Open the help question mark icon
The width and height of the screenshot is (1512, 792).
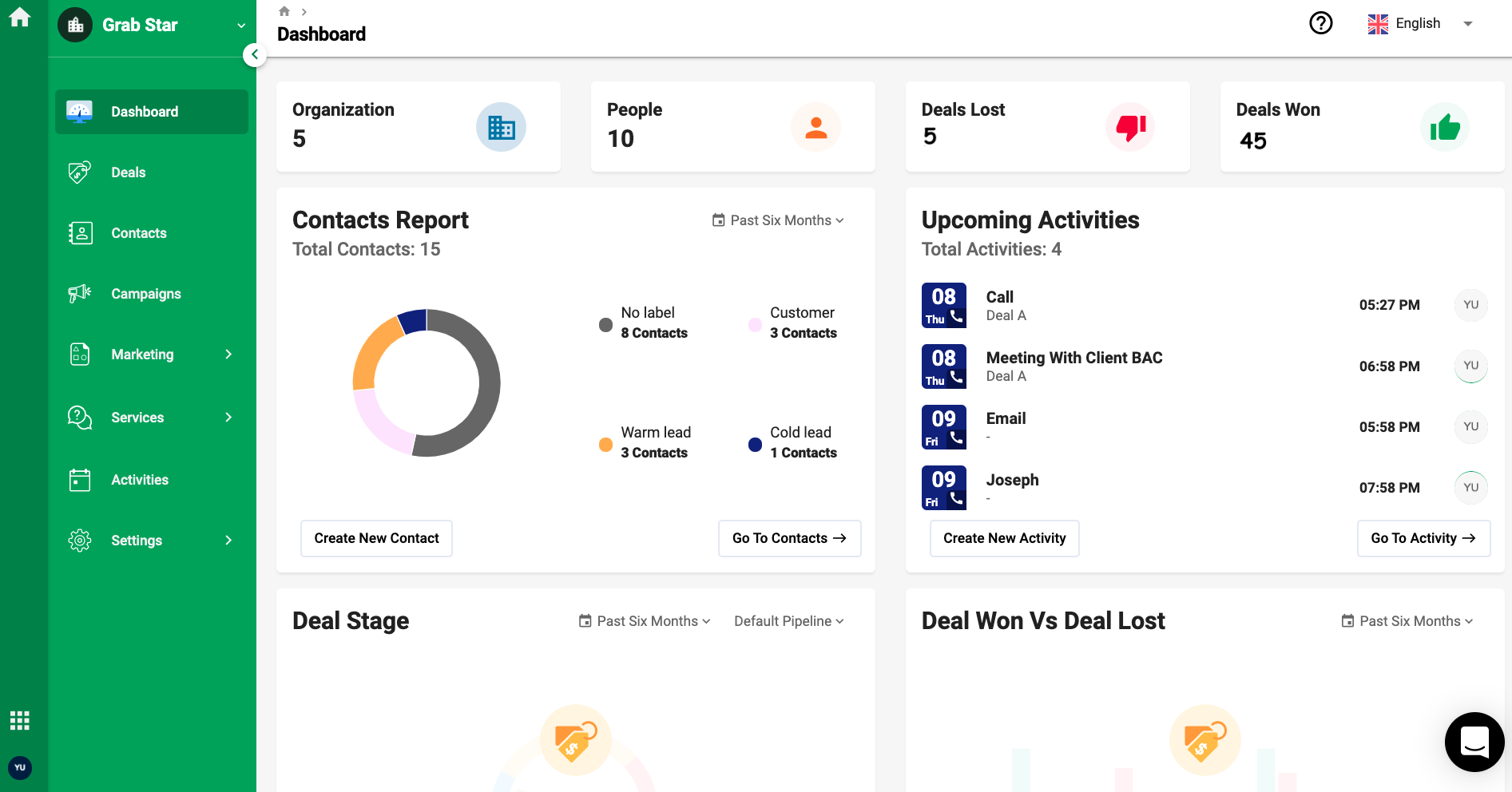click(x=1320, y=23)
